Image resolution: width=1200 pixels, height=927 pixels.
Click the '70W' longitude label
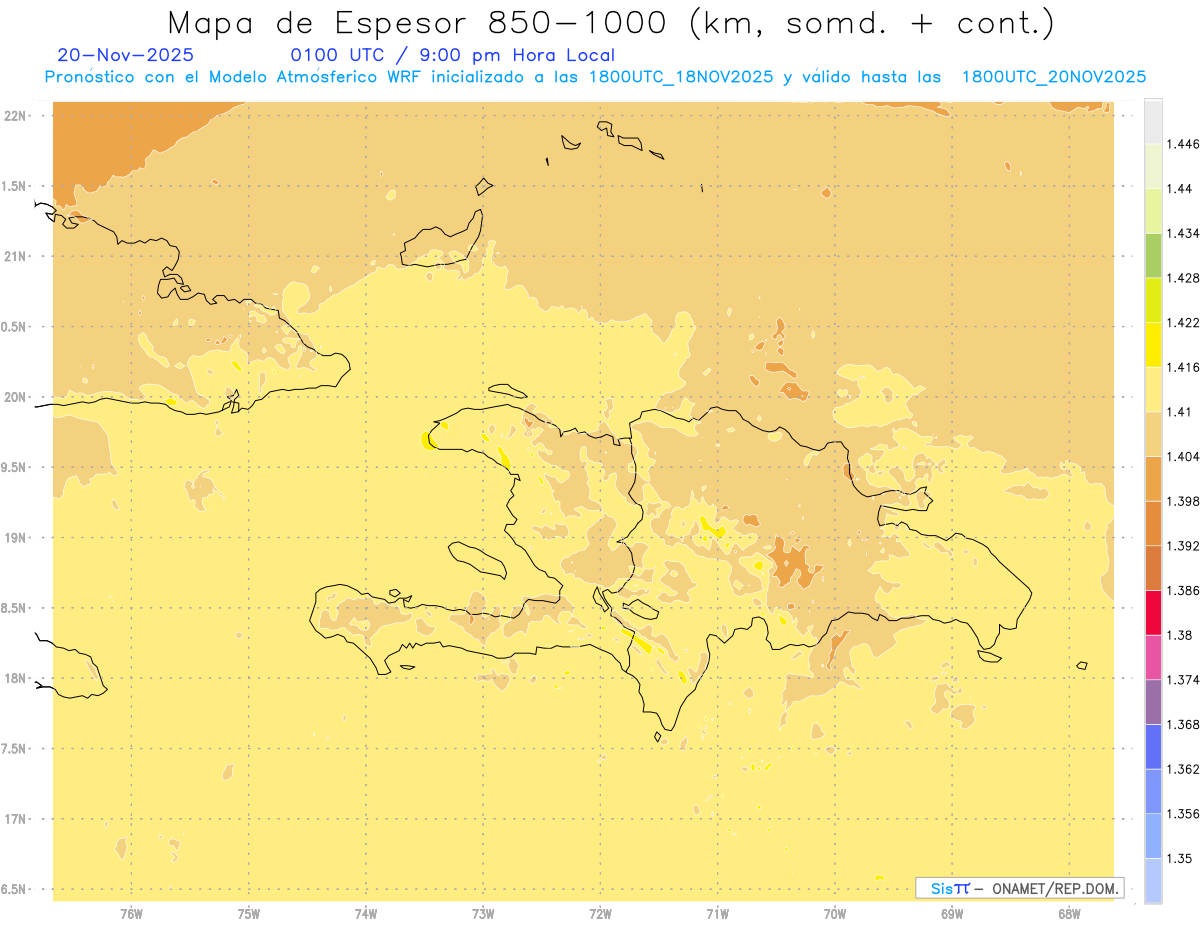835,914
